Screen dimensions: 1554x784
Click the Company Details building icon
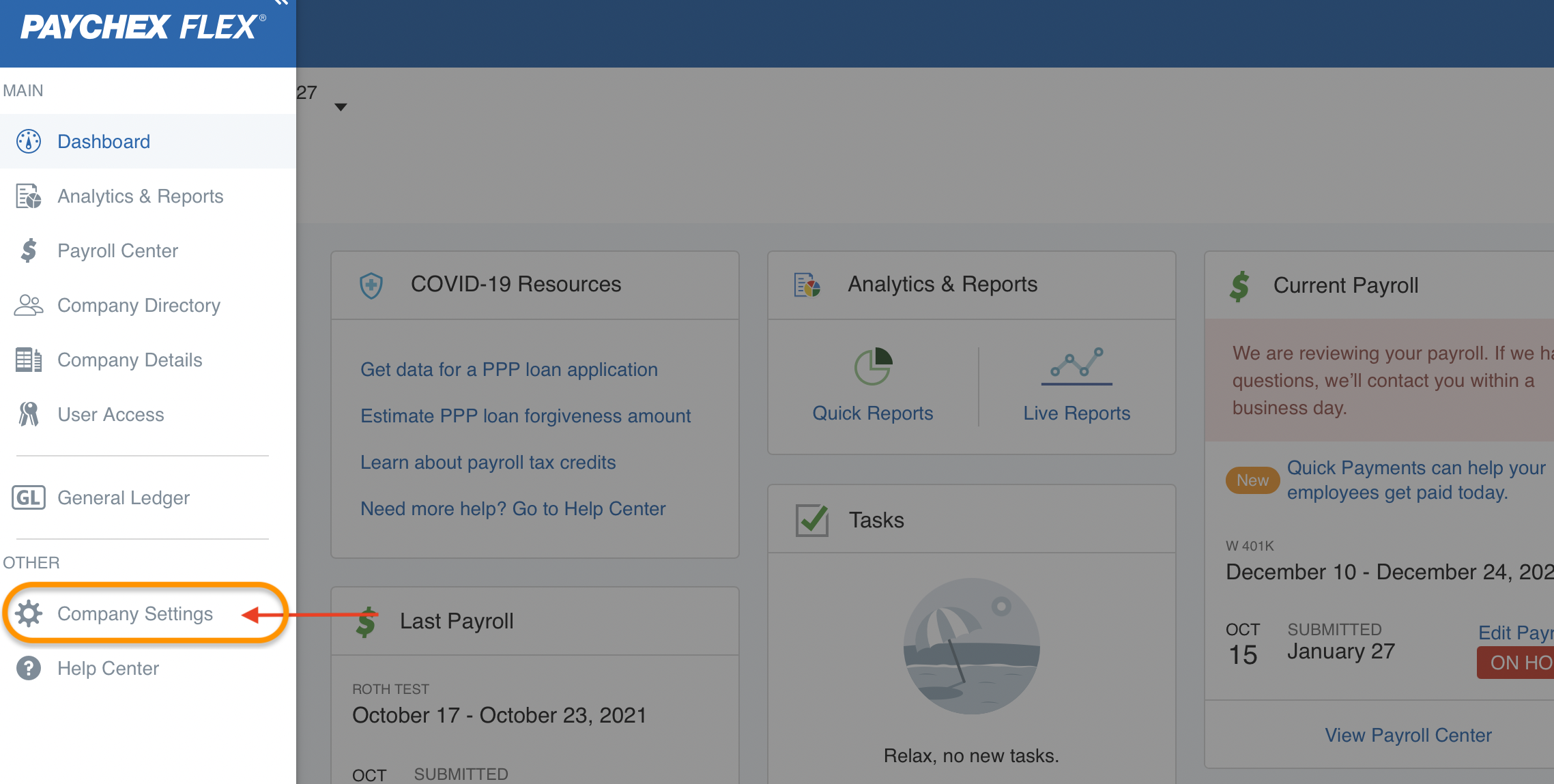[x=29, y=360]
